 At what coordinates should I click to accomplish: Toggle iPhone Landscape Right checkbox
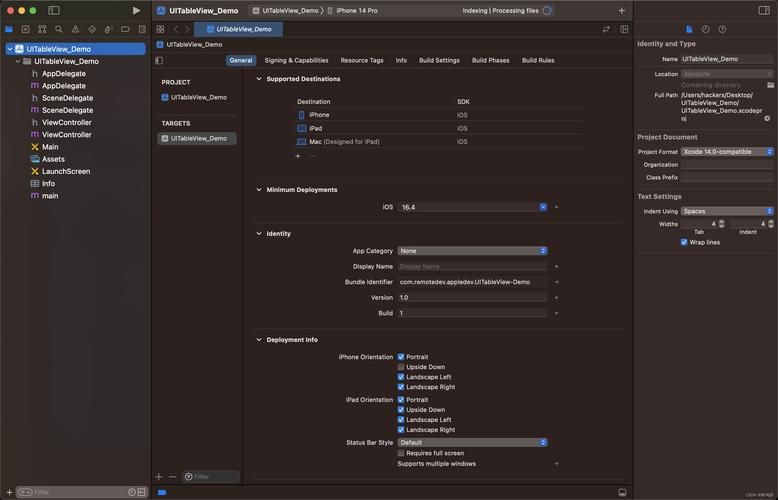click(401, 387)
